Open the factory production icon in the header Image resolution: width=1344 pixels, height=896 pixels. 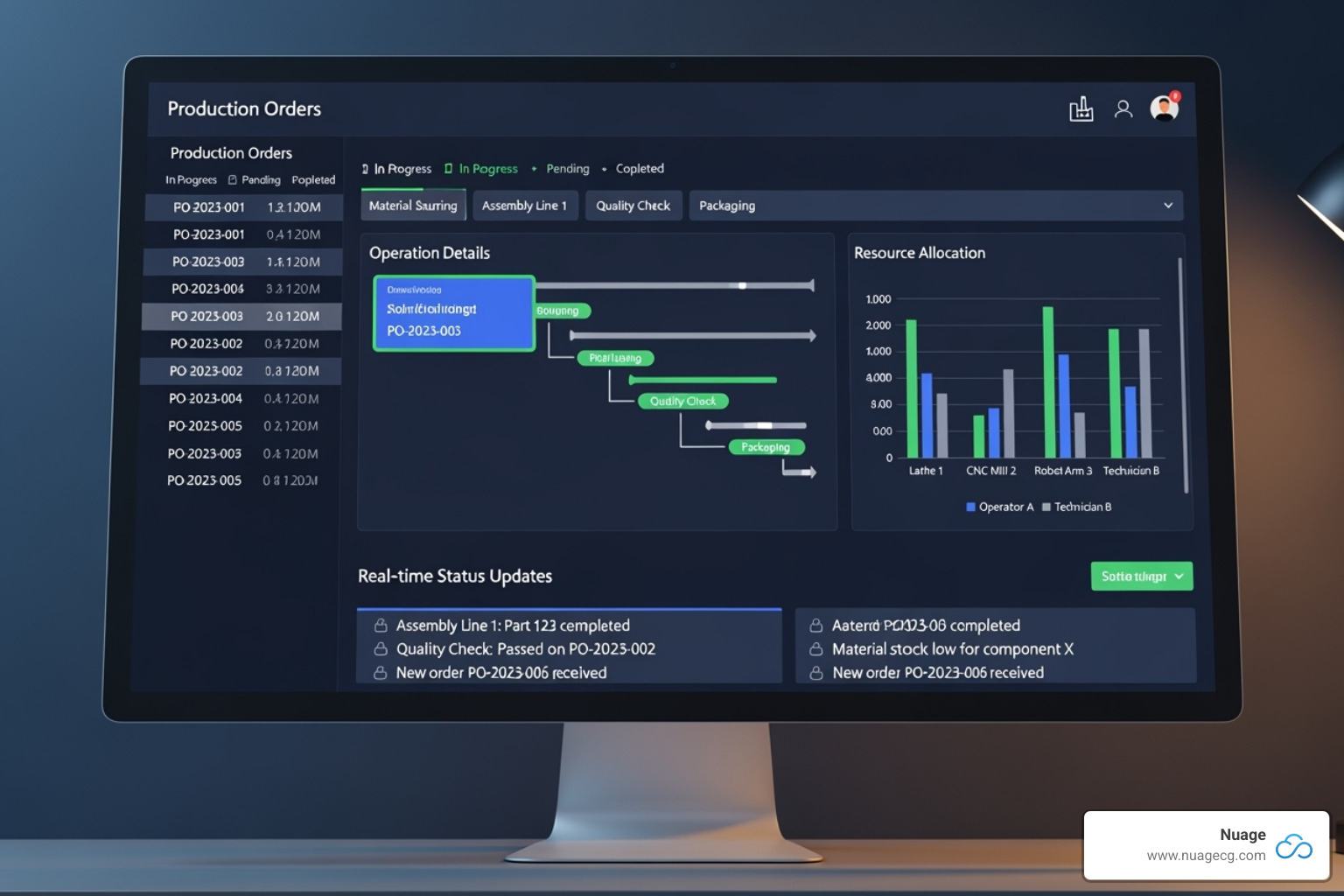click(1081, 108)
